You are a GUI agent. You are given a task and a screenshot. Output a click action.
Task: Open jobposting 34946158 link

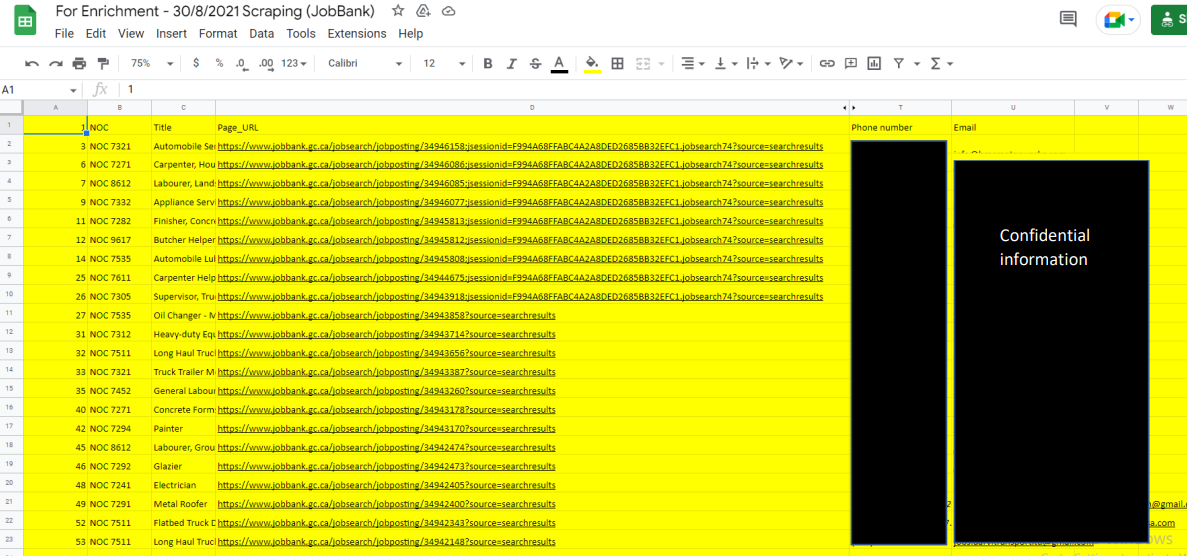coord(520,146)
